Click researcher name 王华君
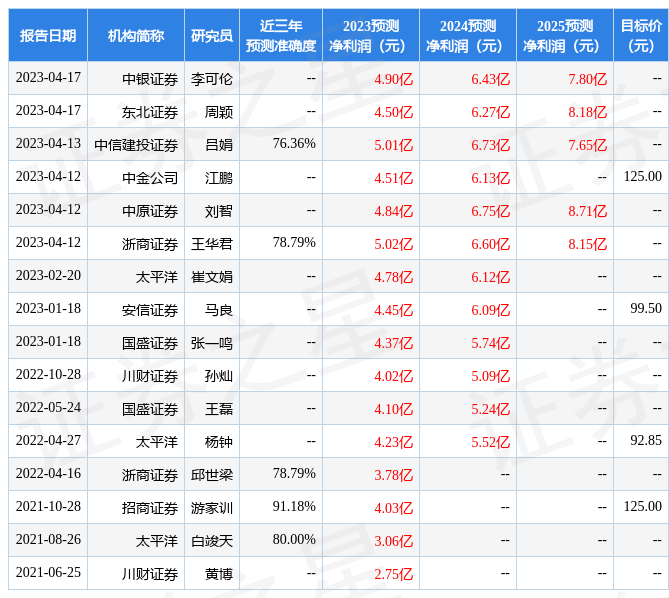The height and width of the screenshot is (598, 669). click(x=212, y=244)
